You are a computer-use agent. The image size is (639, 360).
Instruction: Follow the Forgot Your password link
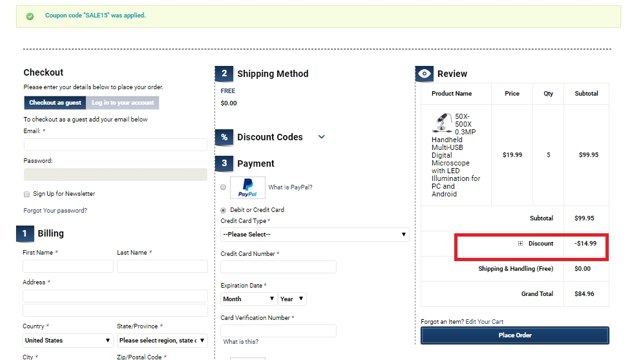[55, 211]
